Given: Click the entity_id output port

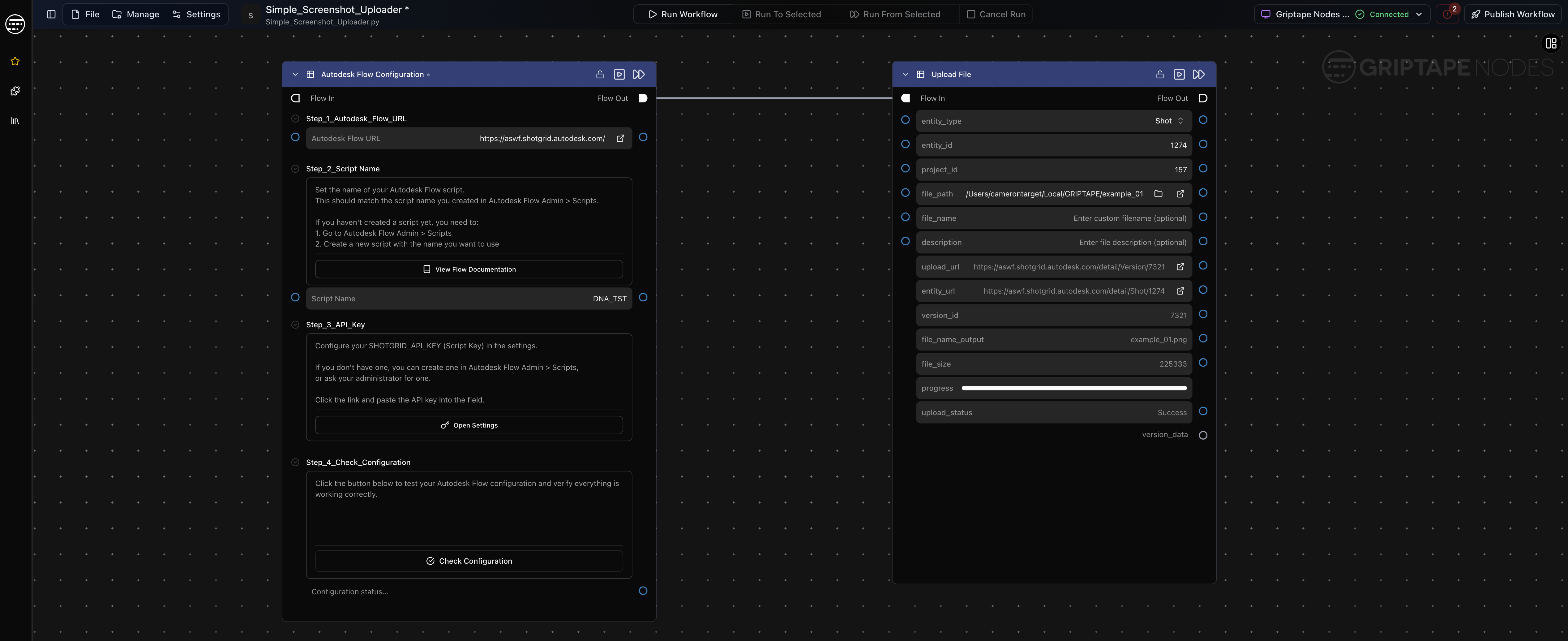Looking at the screenshot, I should click(1203, 144).
